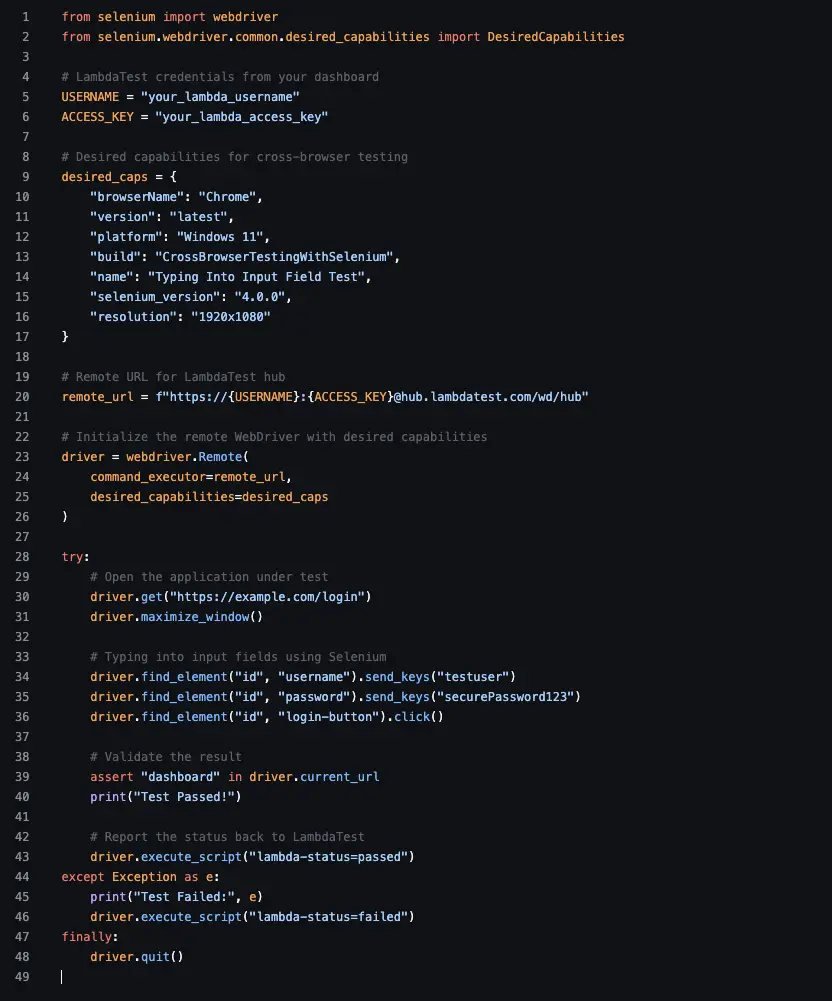Click the "lambda-status=passed" string

[328, 857]
